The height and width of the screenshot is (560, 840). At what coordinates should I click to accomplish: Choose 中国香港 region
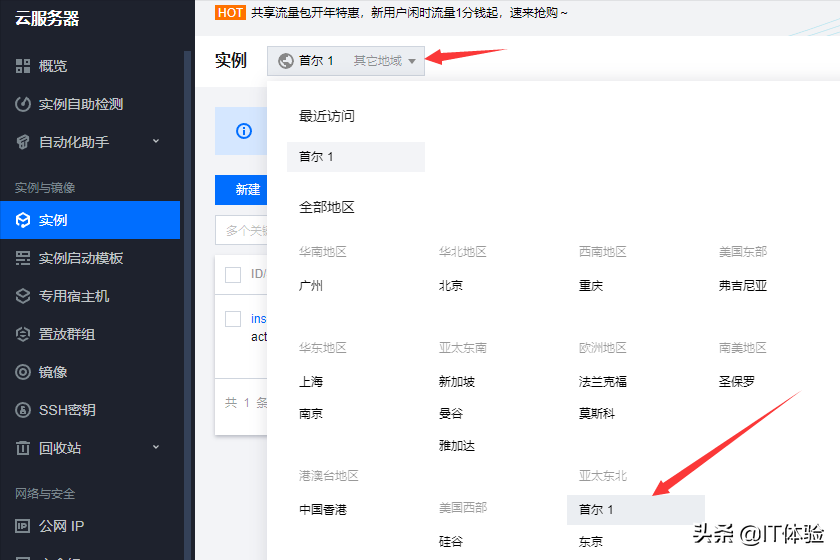[323, 510]
